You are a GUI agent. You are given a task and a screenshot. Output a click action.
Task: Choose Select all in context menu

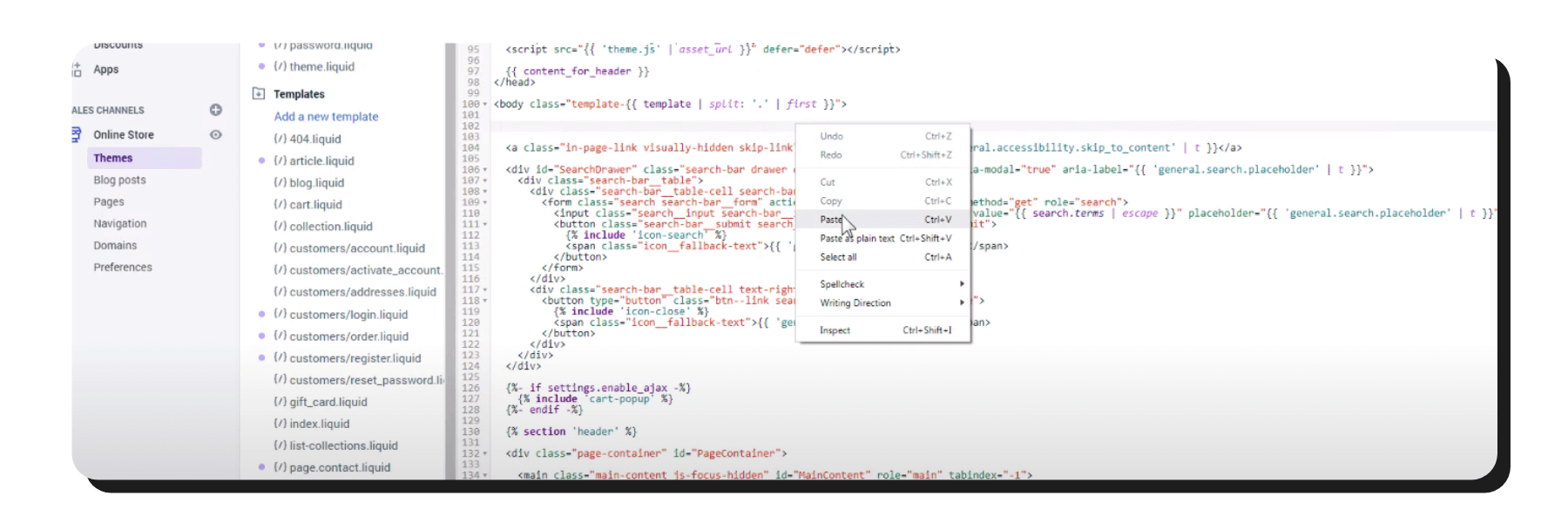point(838,257)
